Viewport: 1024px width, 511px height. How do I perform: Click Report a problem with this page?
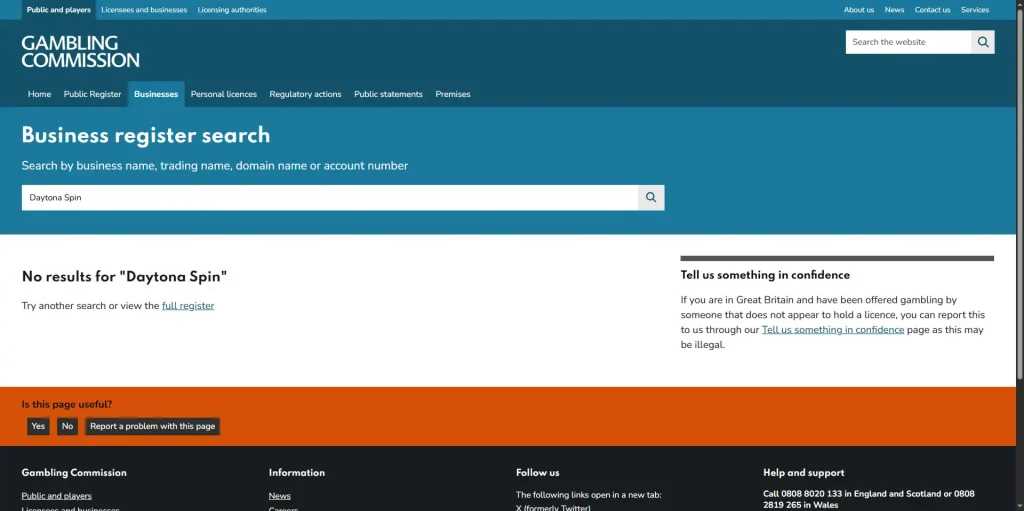tap(152, 426)
